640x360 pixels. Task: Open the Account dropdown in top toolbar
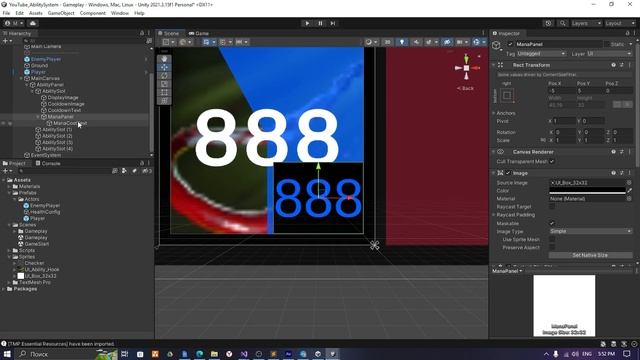click(x=15, y=23)
